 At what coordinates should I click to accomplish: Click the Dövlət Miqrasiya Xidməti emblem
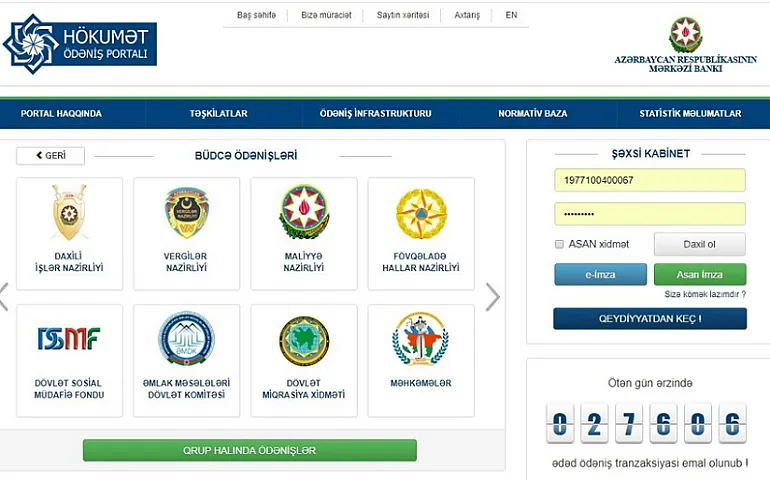point(303,340)
